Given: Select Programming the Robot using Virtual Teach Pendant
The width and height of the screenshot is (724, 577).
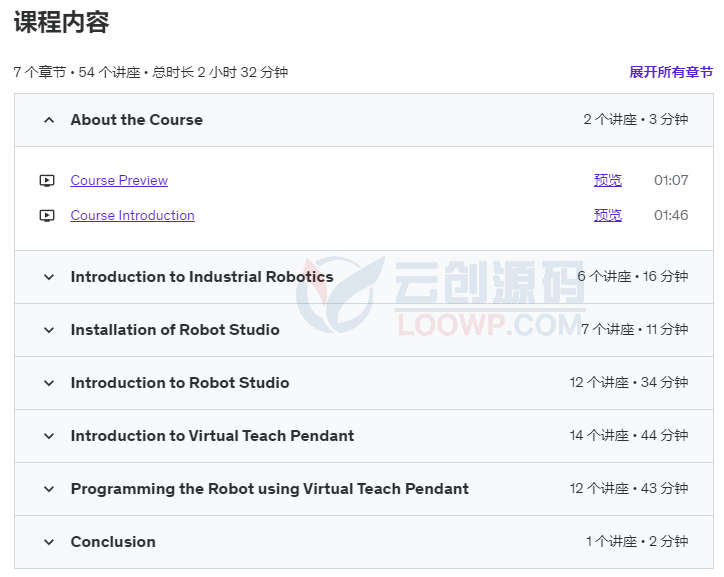Looking at the screenshot, I should pos(270,489).
